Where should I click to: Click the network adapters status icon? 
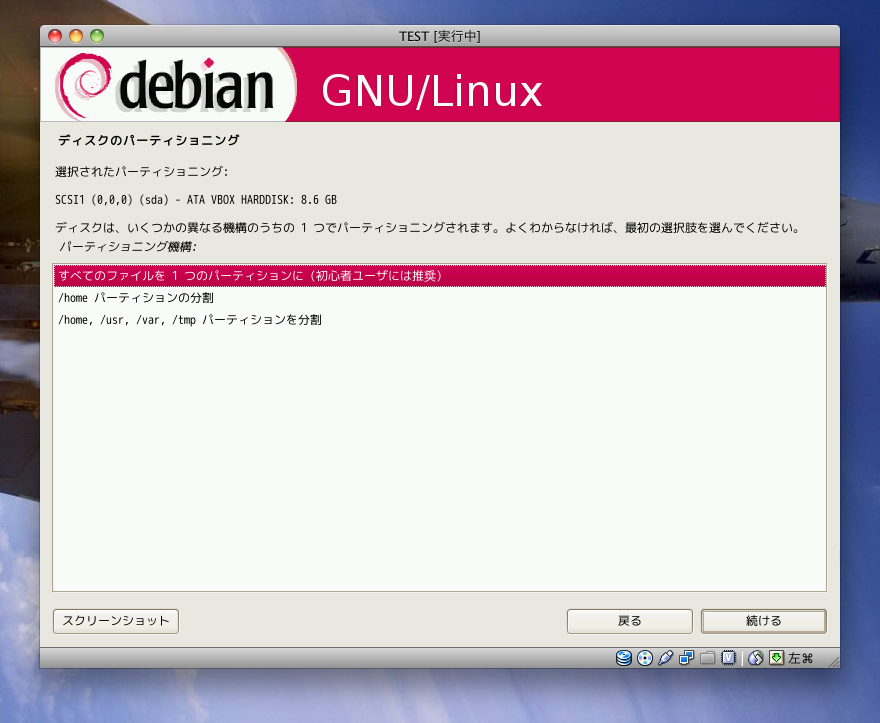[x=686, y=658]
